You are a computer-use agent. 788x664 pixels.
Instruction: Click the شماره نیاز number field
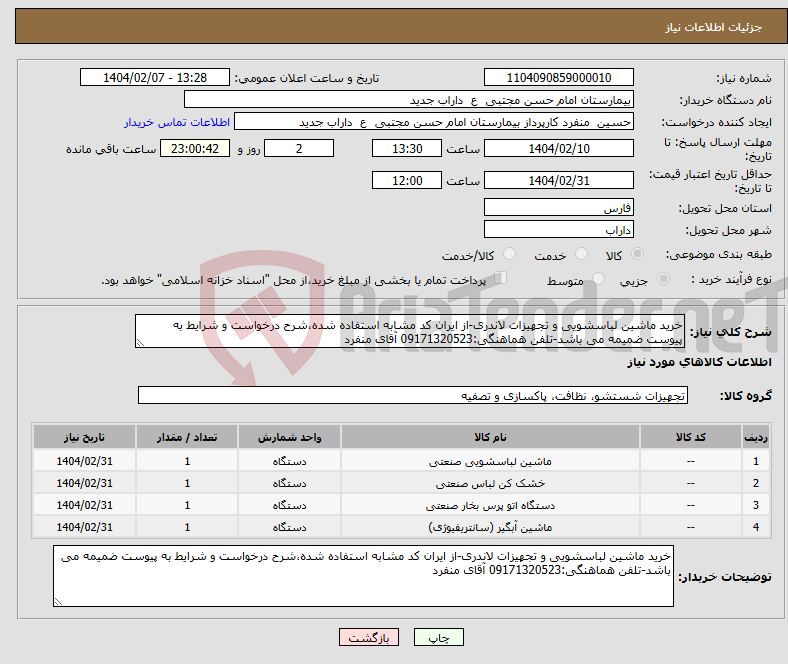(558, 78)
